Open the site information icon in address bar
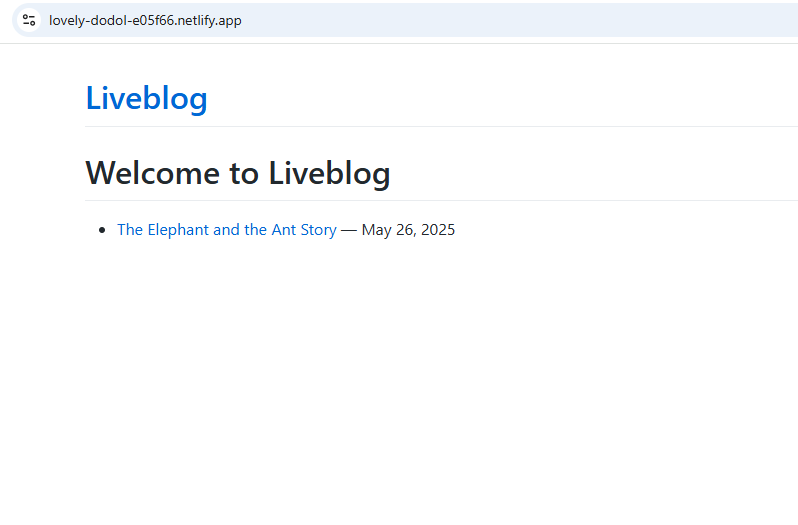The height and width of the screenshot is (525, 798). pos(29,20)
